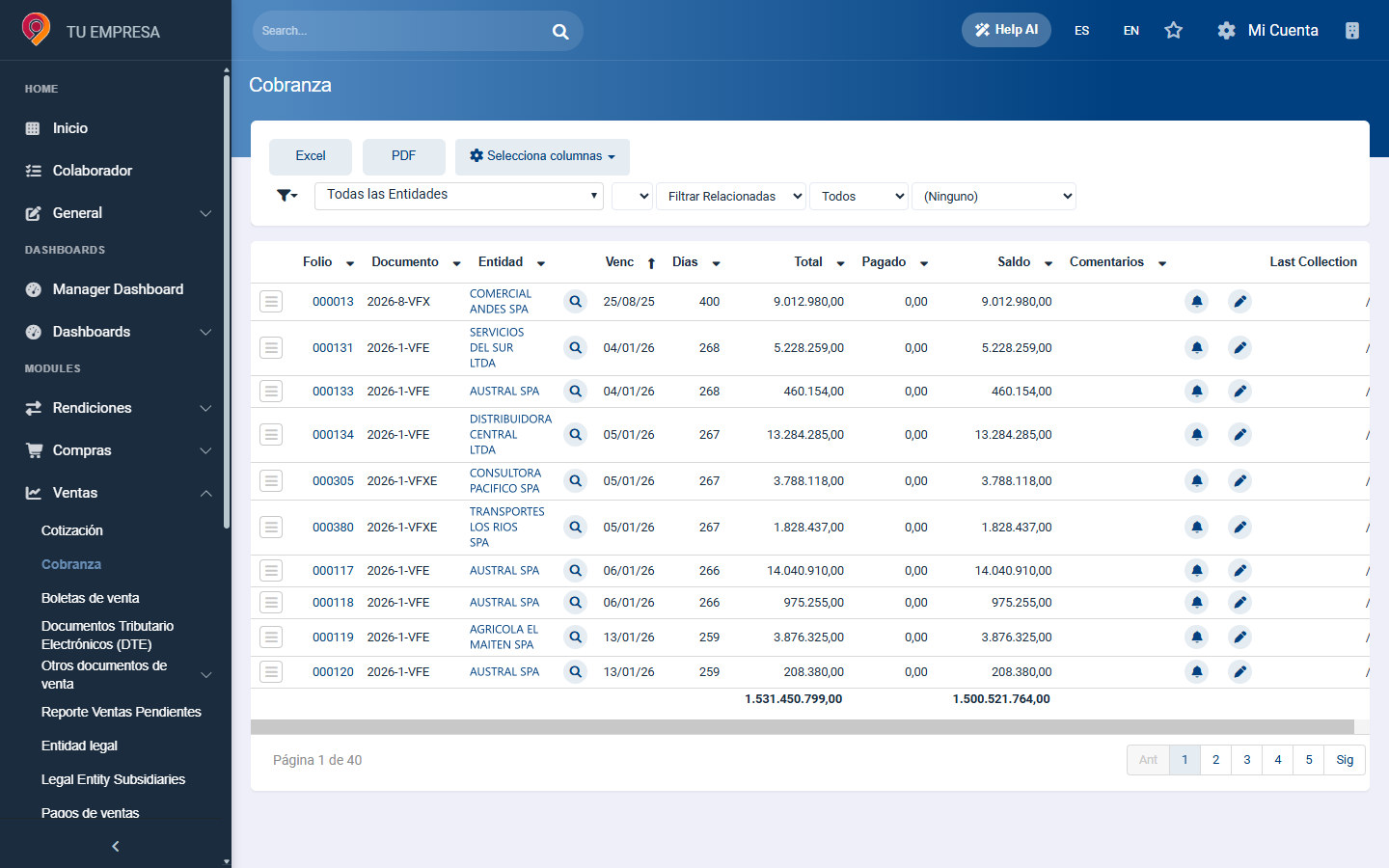Open the (Ninguno) dropdown
This screenshot has width=1389, height=868.
(994, 196)
